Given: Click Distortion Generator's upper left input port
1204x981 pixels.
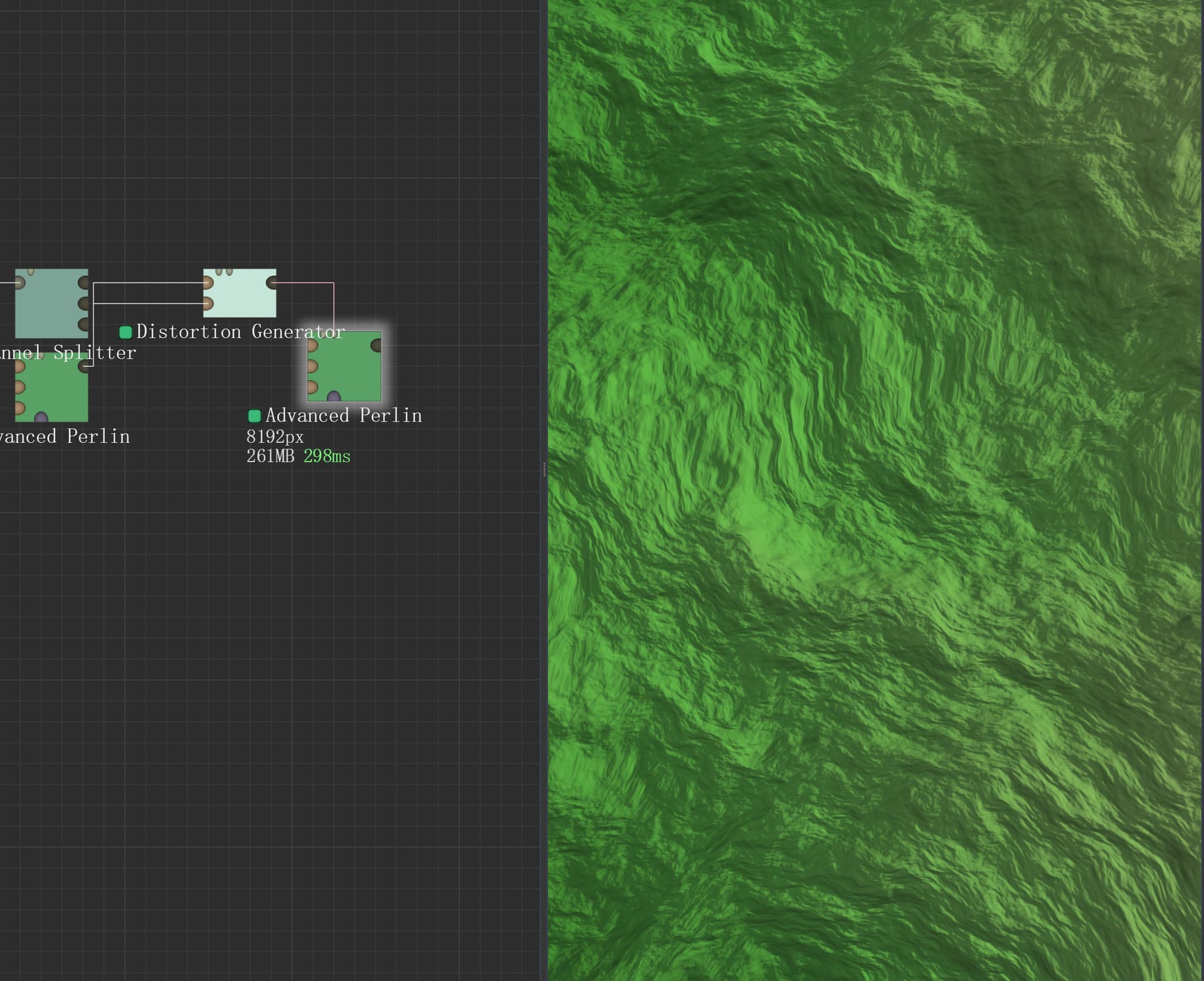Looking at the screenshot, I should [208, 282].
